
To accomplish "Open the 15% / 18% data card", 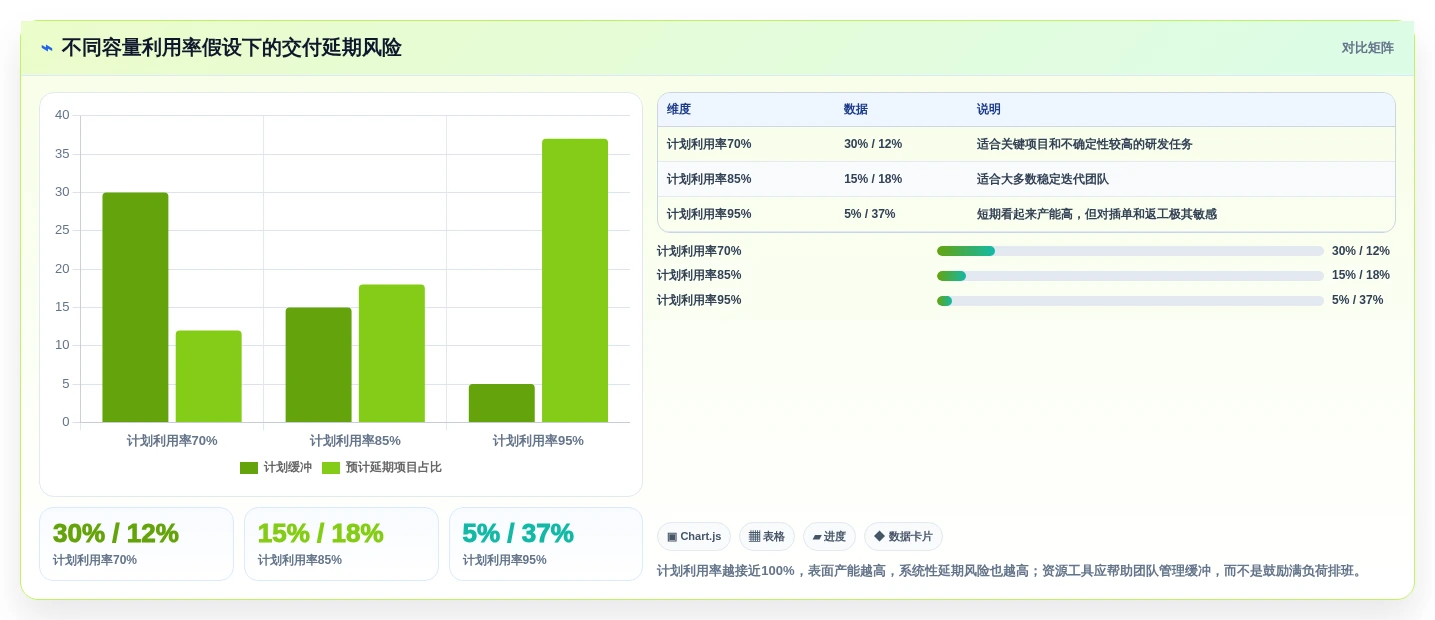I will [341, 544].
